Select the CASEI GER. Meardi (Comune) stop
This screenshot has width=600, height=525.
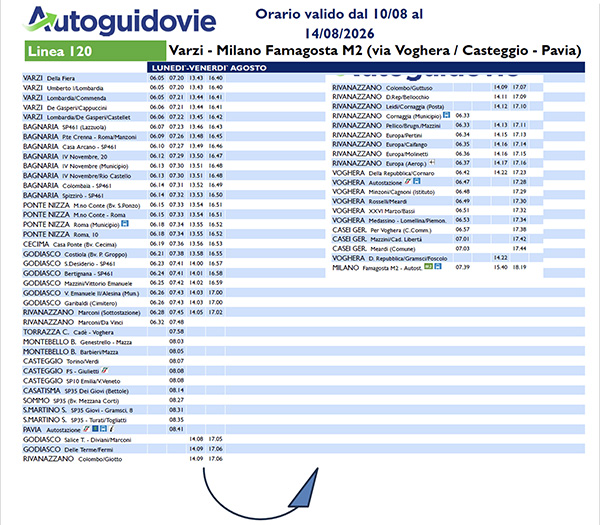(373, 249)
